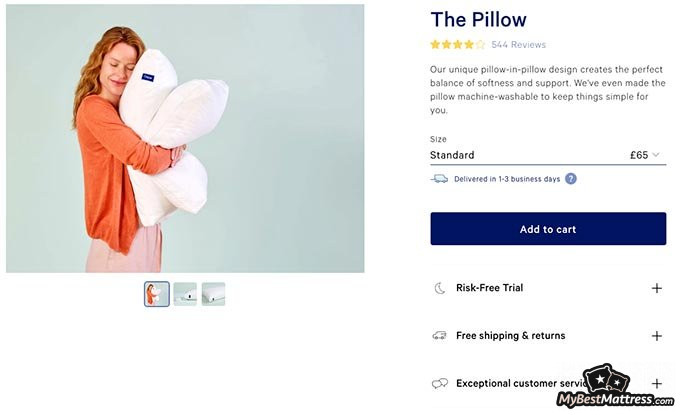Expand Risk-Free Trial with plus sign
Image resolution: width=680 pixels, height=415 pixels.
(x=657, y=288)
